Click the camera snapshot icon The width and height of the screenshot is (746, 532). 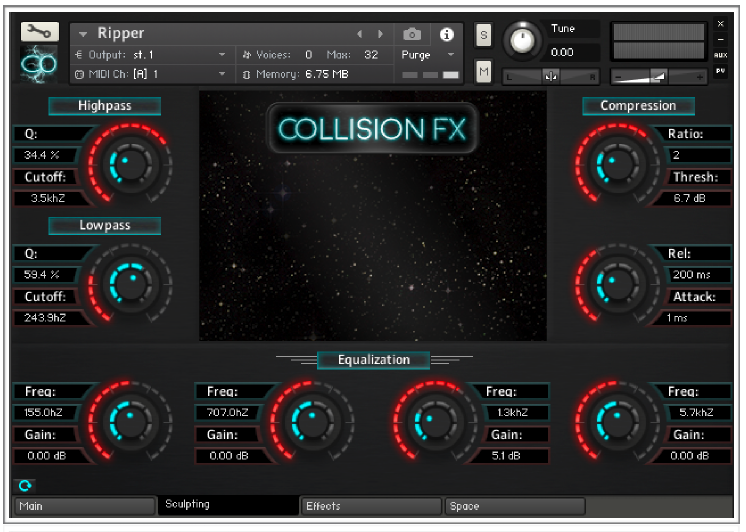coord(412,34)
